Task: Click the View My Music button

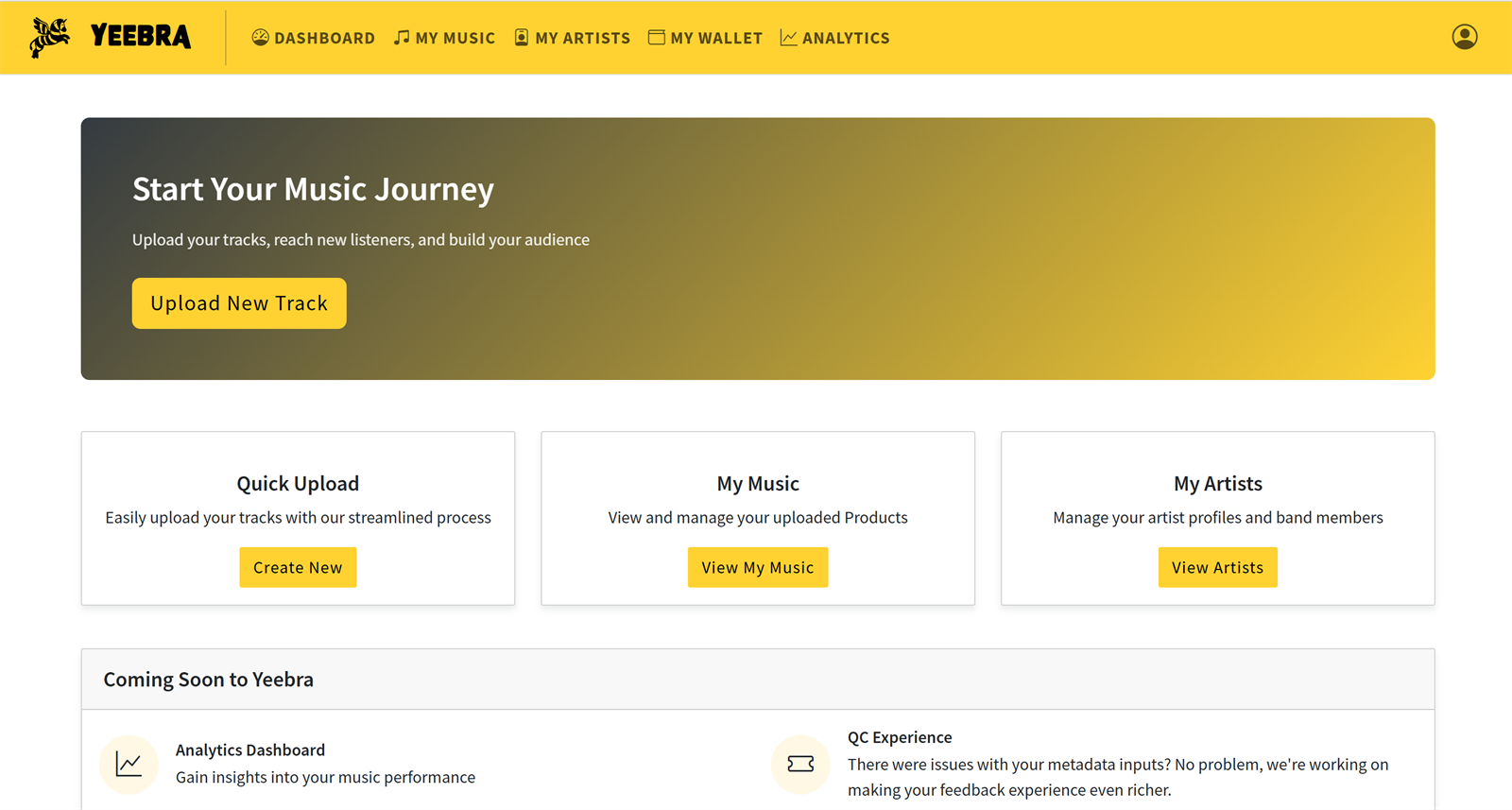Action: click(x=758, y=567)
